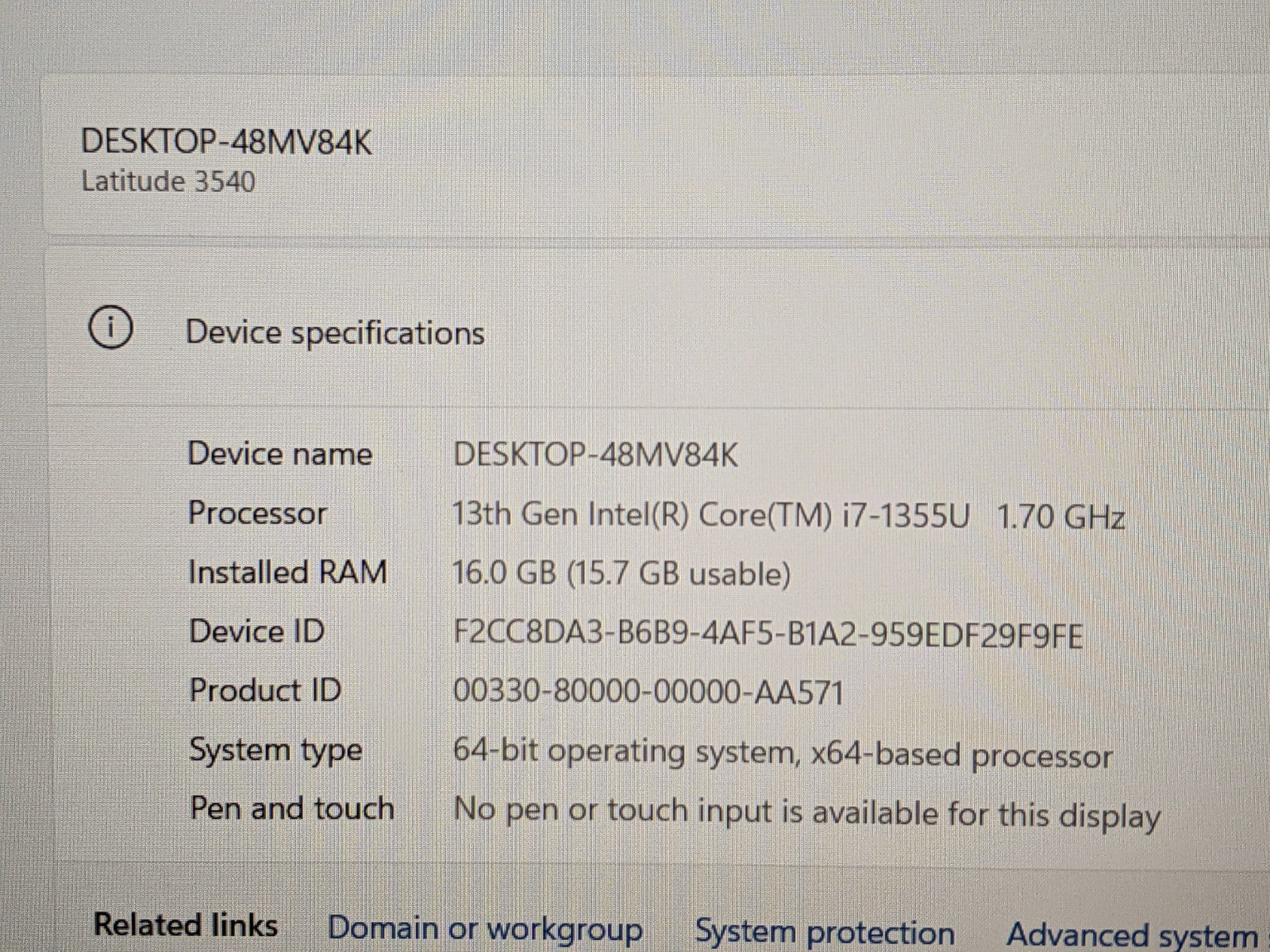Click the DESKTOP-48MV84K title at top

click(x=226, y=143)
